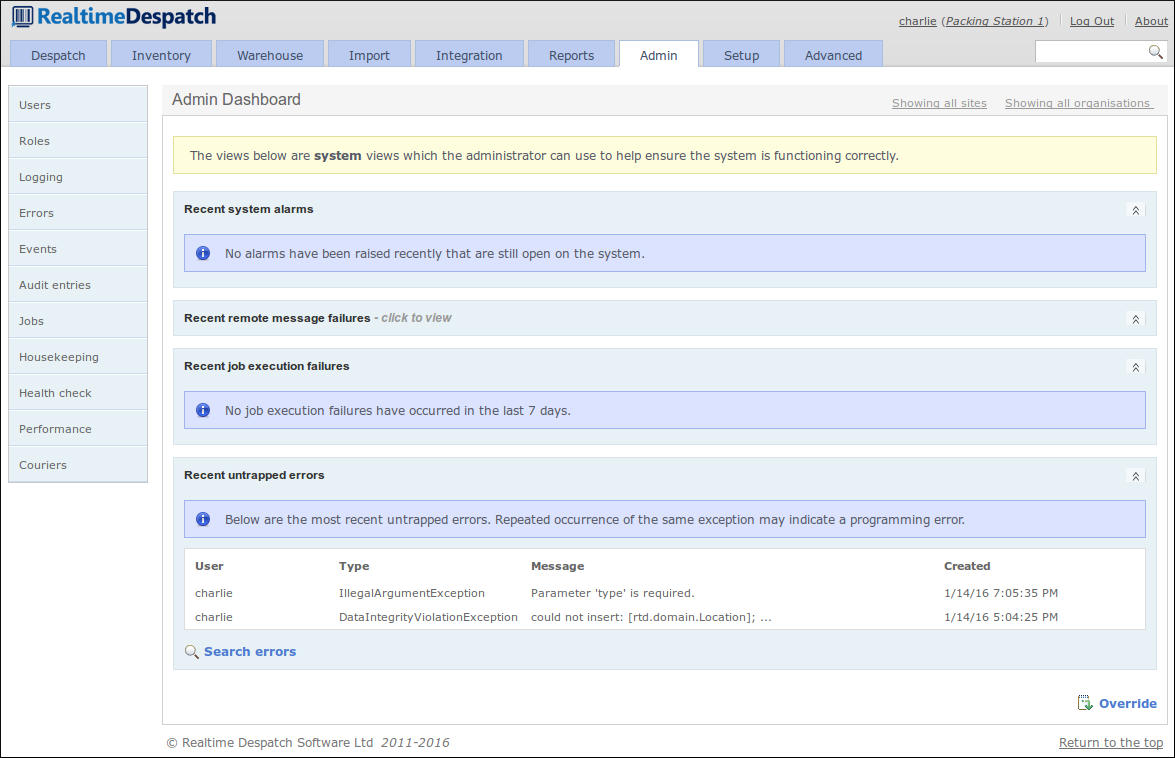Click charlie in the IllegalArgumentException row
The height and width of the screenshot is (758, 1175).
tap(214, 593)
